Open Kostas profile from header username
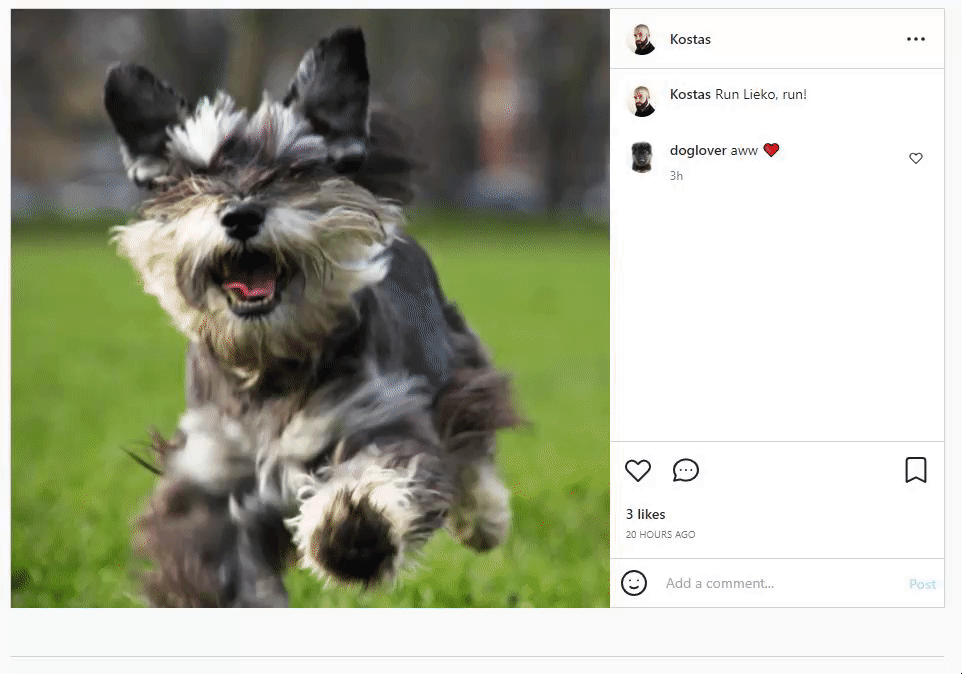 coord(690,39)
